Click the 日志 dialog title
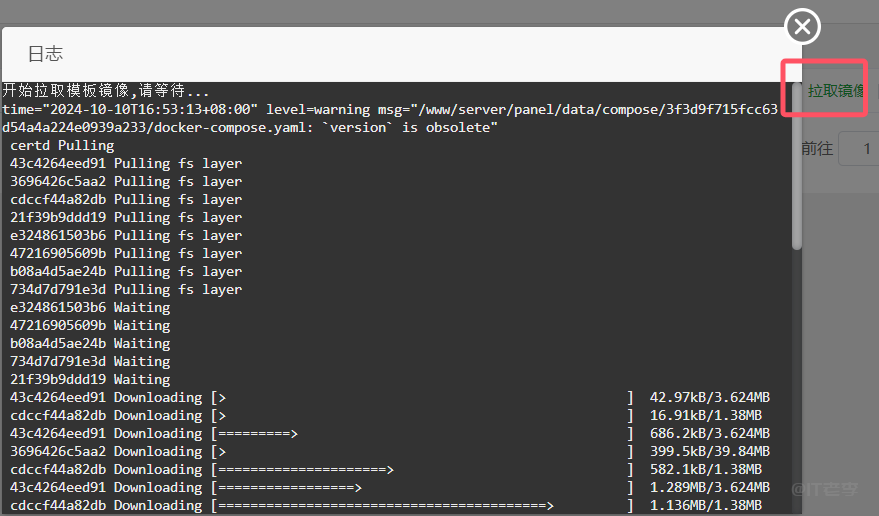 tap(45, 54)
